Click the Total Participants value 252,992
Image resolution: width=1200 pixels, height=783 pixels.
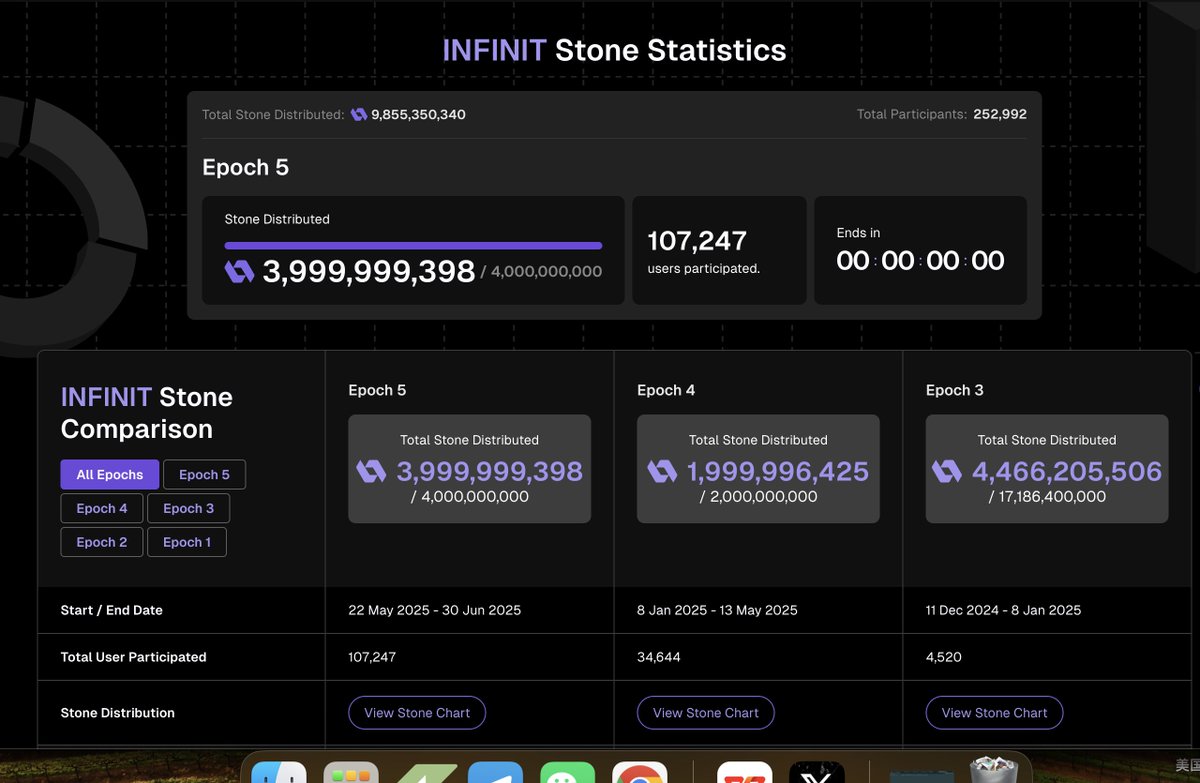click(1000, 115)
